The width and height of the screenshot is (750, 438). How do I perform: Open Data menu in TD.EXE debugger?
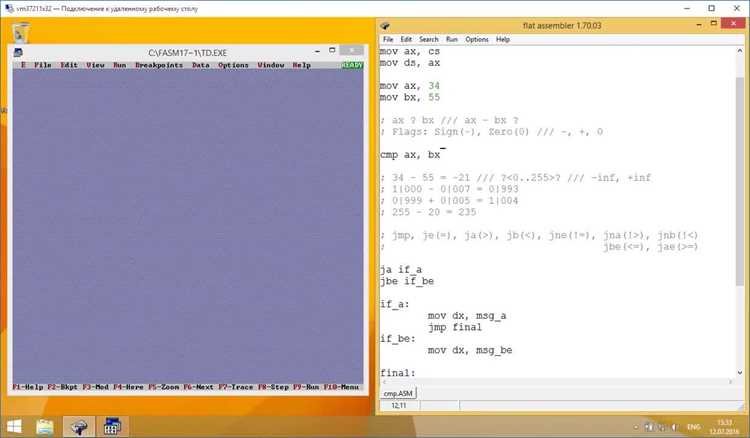pyautogui.click(x=201, y=65)
